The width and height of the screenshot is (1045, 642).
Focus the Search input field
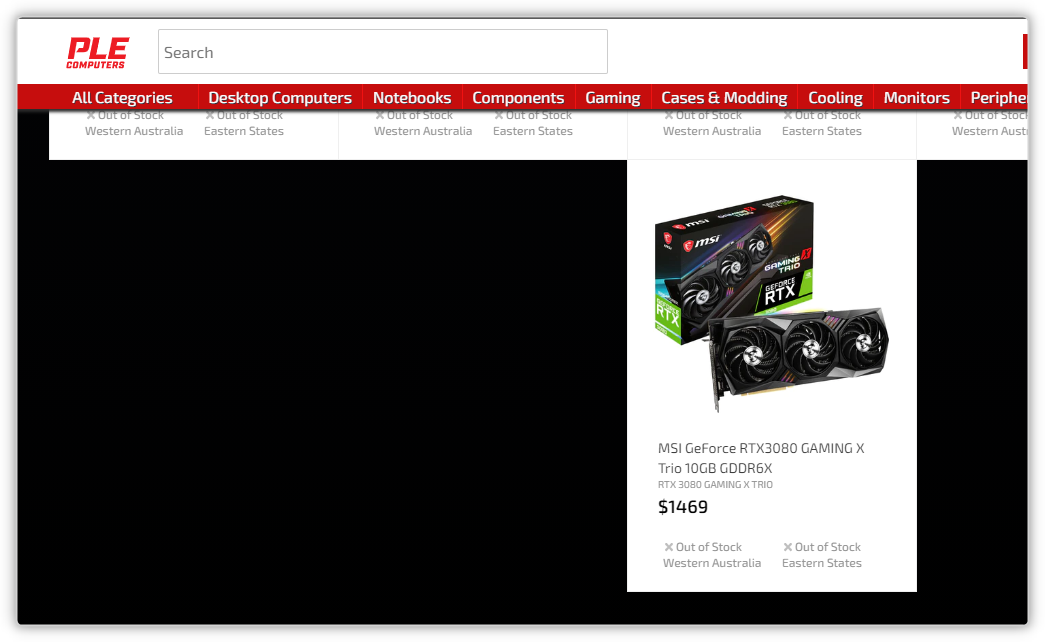point(383,51)
